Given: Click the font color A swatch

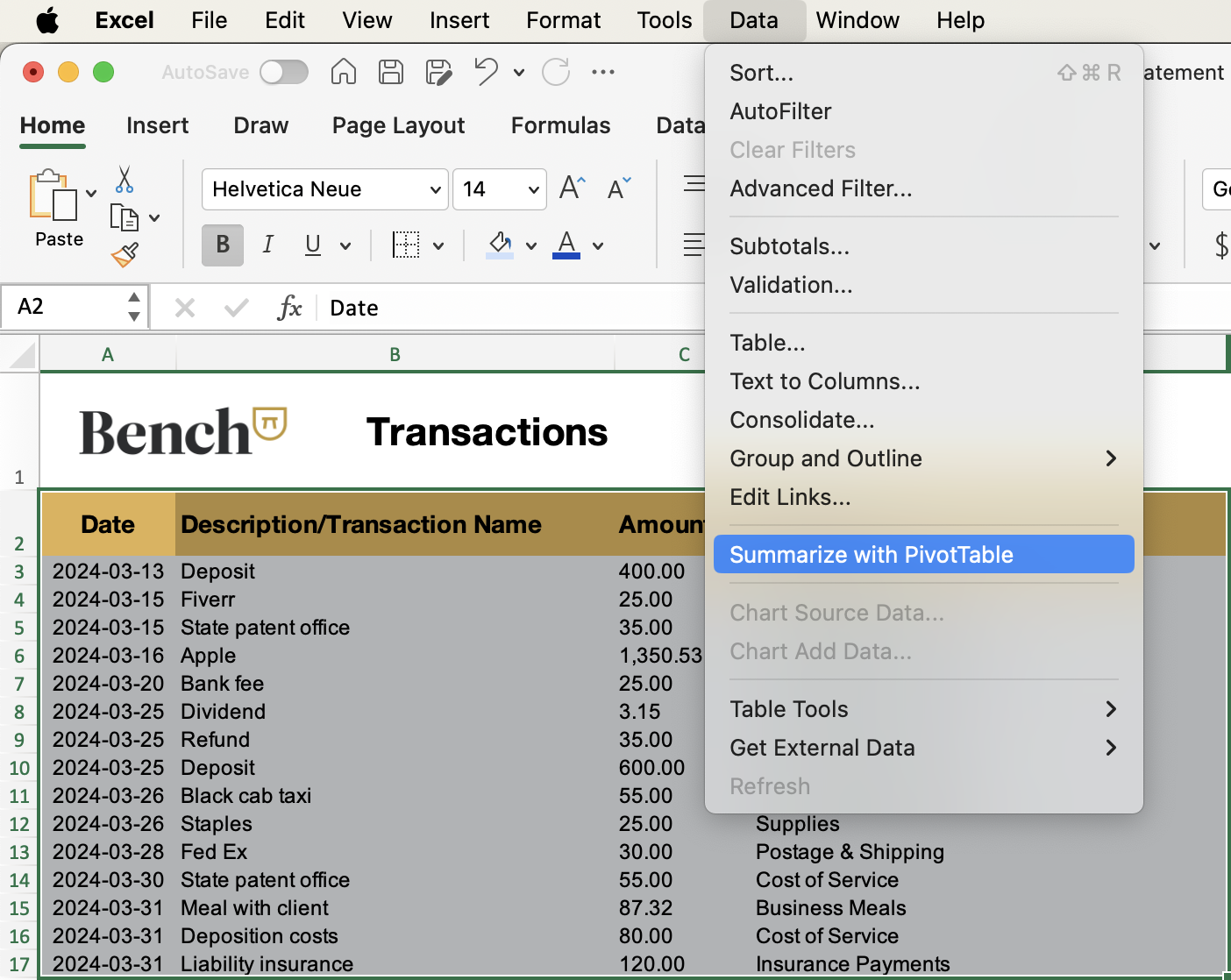Looking at the screenshot, I should pyautogui.click(x=566, y=245).
